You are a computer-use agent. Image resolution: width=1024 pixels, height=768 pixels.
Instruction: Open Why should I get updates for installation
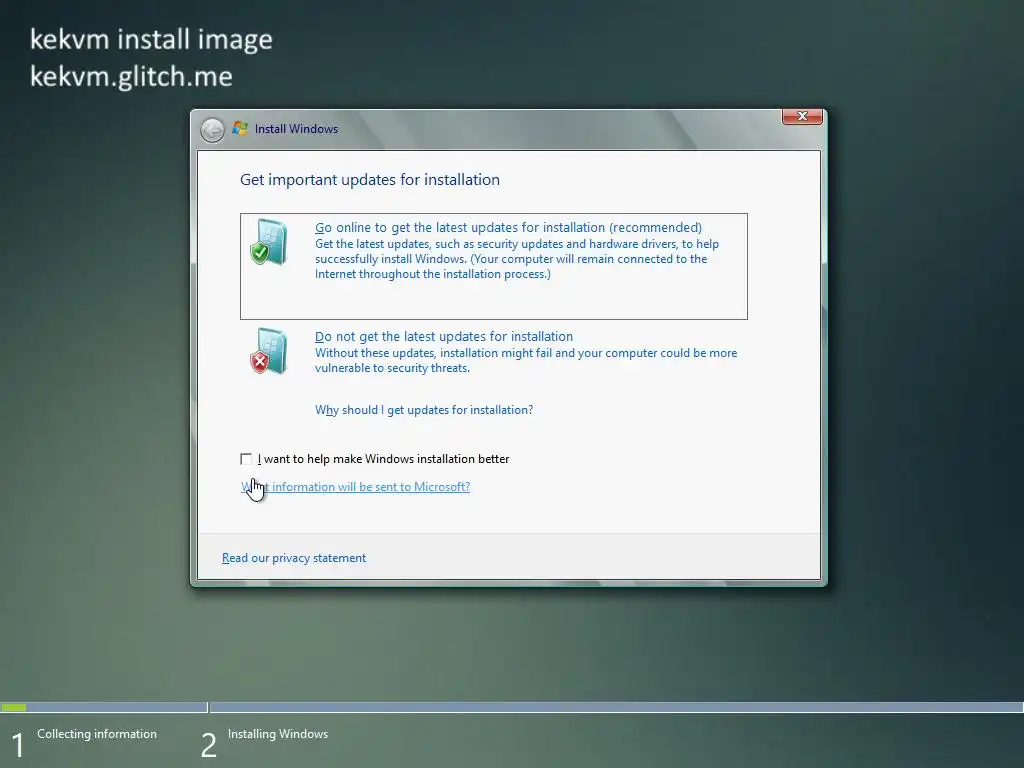coord(424,410)
